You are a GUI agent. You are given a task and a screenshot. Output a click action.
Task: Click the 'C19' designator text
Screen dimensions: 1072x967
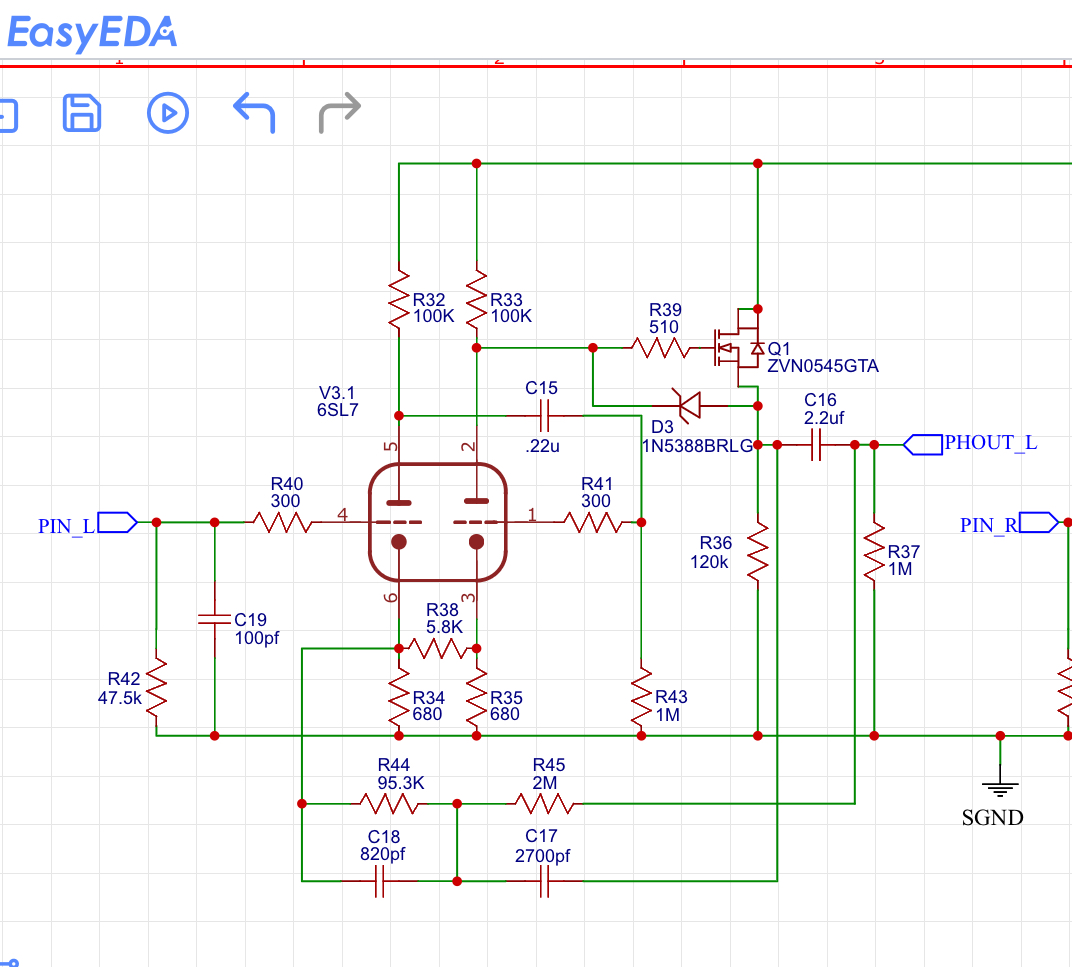(x=250, y=620)
